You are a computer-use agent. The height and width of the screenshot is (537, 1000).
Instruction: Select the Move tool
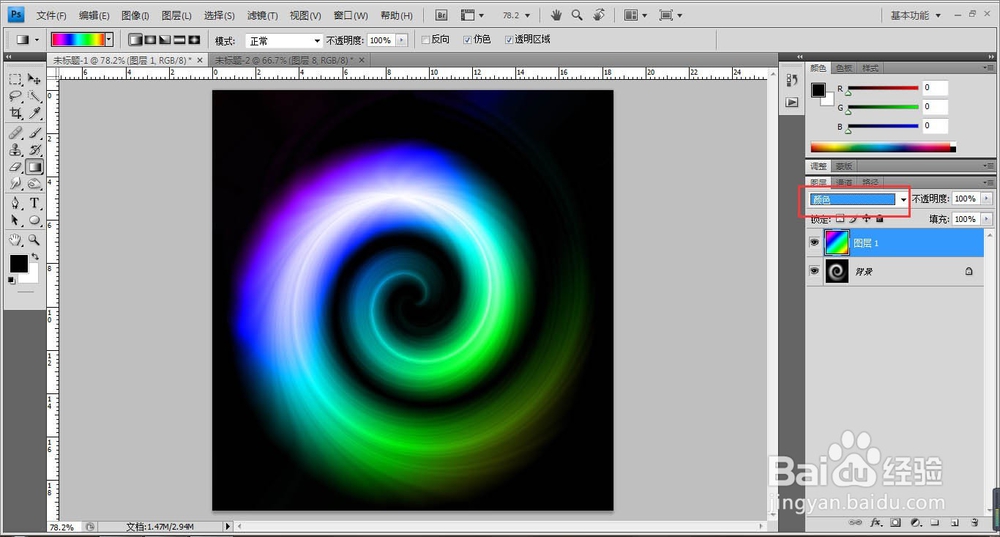click(x=34, y=79)
